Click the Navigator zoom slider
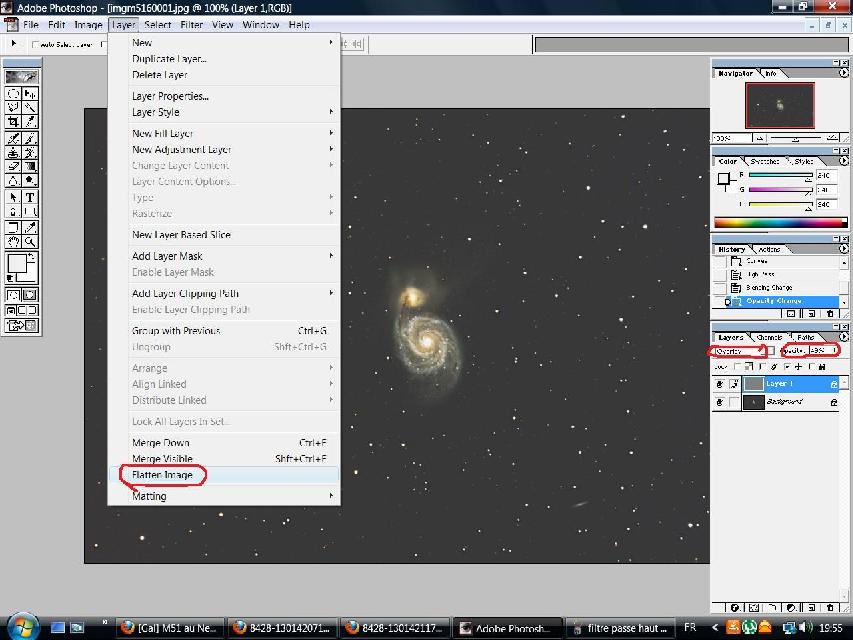The image size is (853, 640). 798,139
